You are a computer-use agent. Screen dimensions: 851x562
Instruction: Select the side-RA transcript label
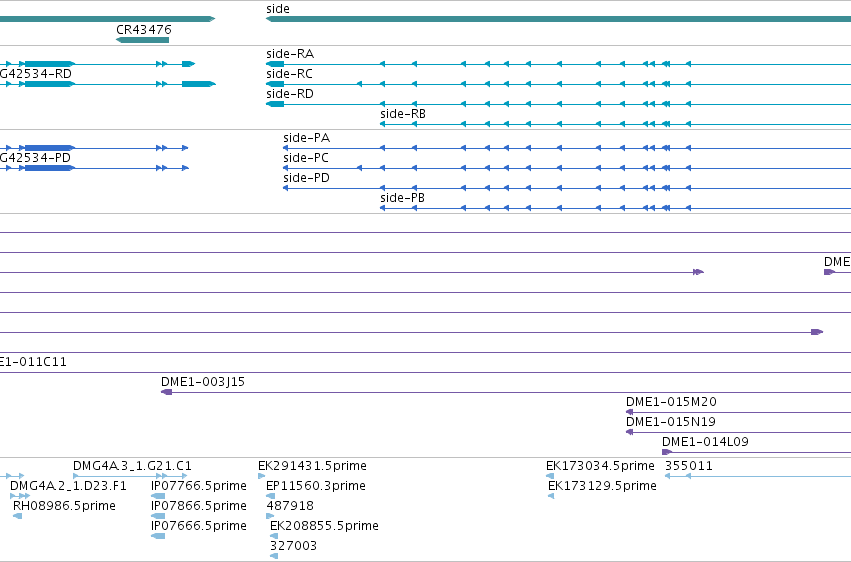tap(290, 54)
